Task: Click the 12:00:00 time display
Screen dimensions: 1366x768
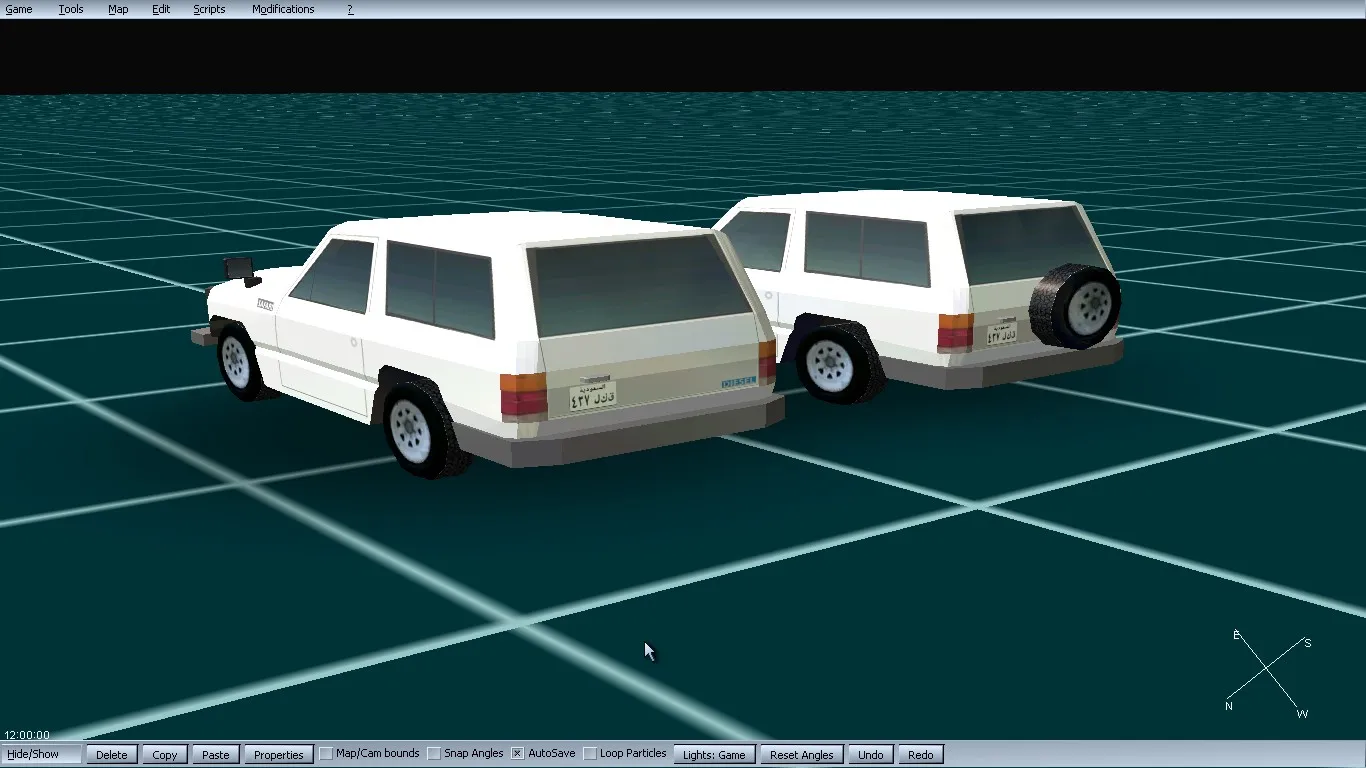Action: coord(27,735)
